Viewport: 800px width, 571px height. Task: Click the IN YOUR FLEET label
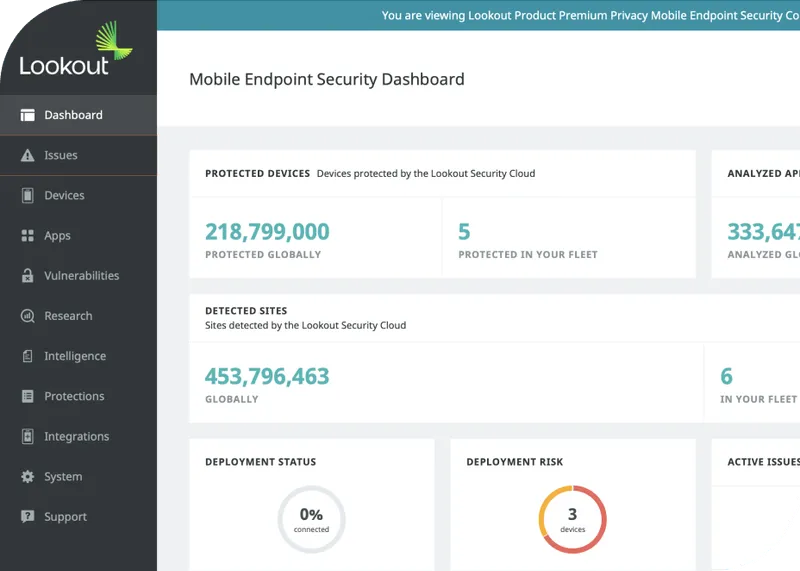[x=759, y=400]
